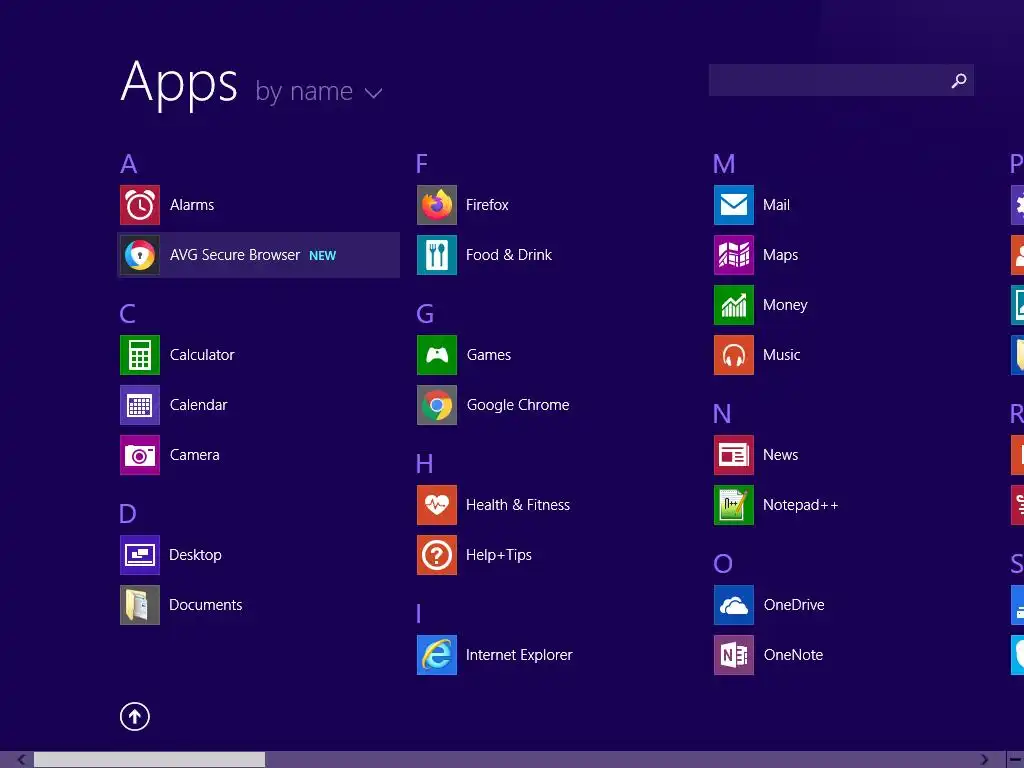Go back to Start with the up arrow
This screenshot has height=768, width=1024.
[x=135, y=716]
